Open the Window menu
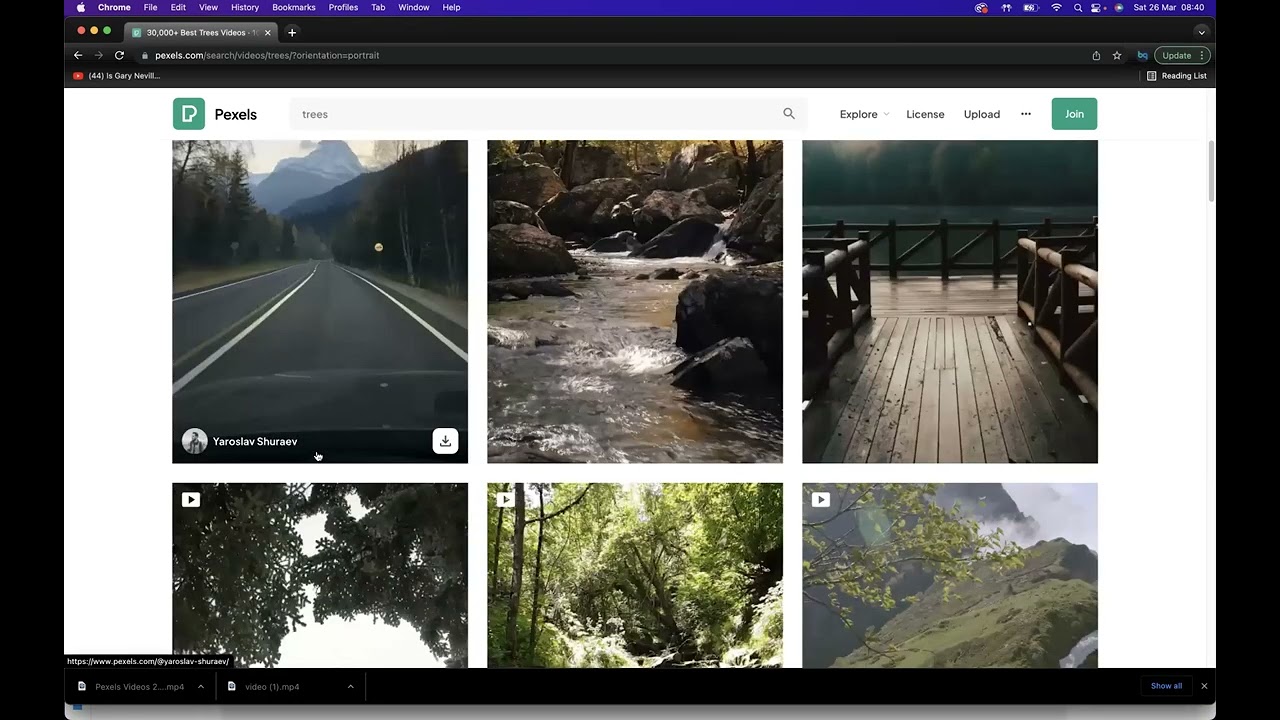 pyautogui.click(x=414, y=7)
